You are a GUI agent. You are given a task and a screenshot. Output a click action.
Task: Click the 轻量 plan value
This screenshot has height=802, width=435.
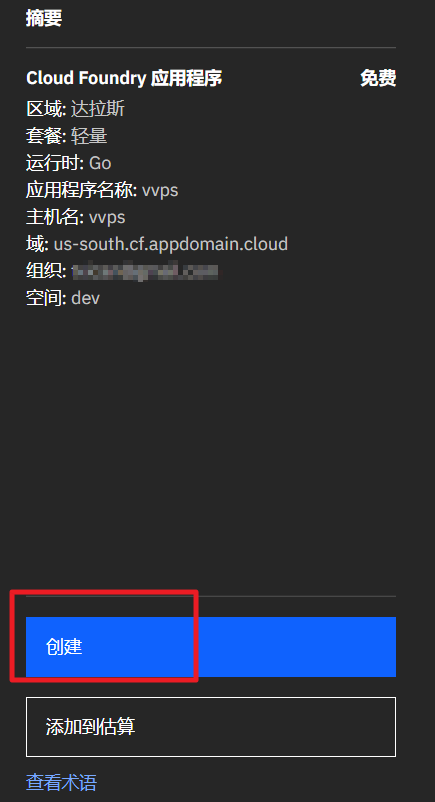89,136
